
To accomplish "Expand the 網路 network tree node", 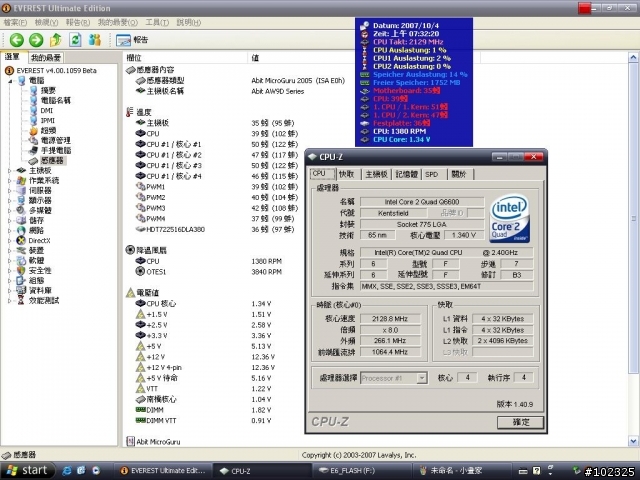I will (10, 231).
